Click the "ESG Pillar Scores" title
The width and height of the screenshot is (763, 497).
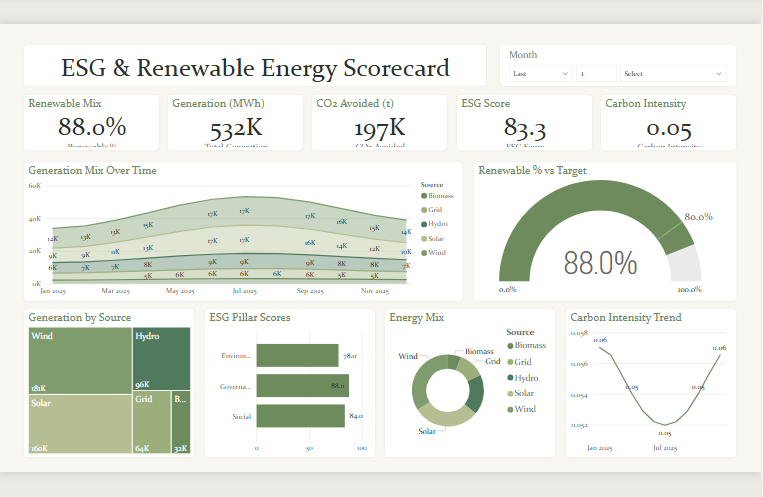click(x=250, y=317)
